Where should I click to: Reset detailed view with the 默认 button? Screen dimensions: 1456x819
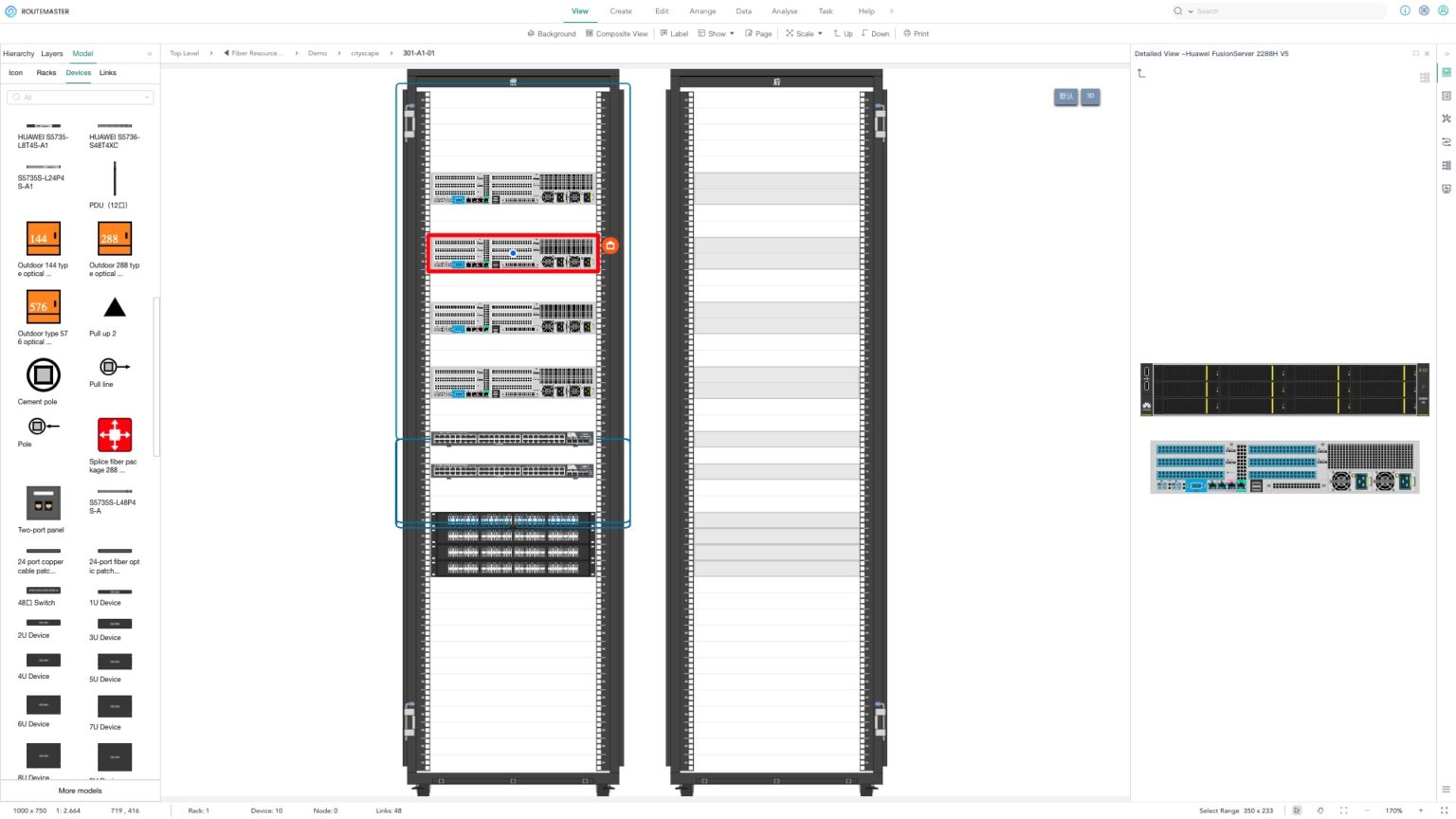pyautogui.click(x=1065, y=96)
